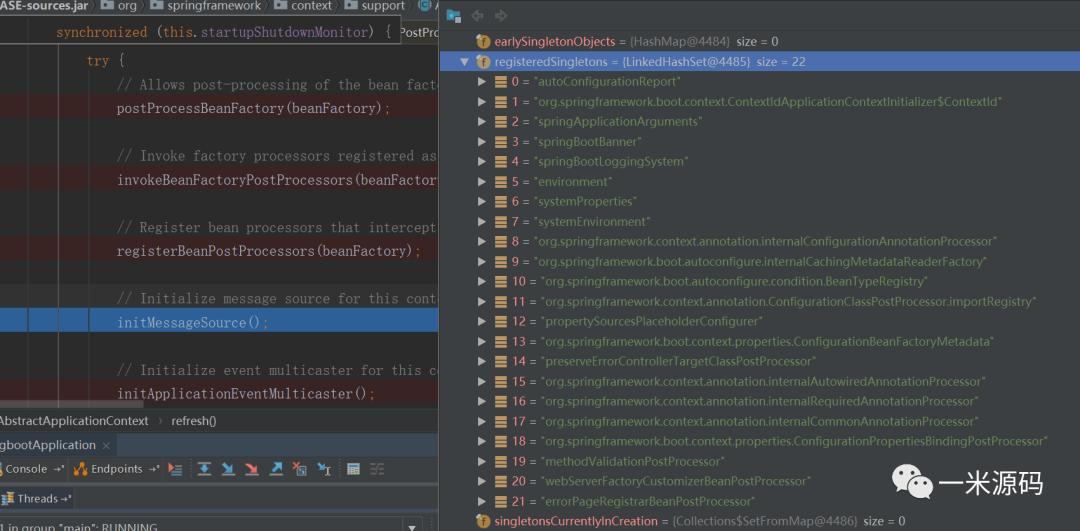The width and height of the screenshot is (1080, 531).
Task: Click the Drop Frame icon
Action: pos(300,469)
